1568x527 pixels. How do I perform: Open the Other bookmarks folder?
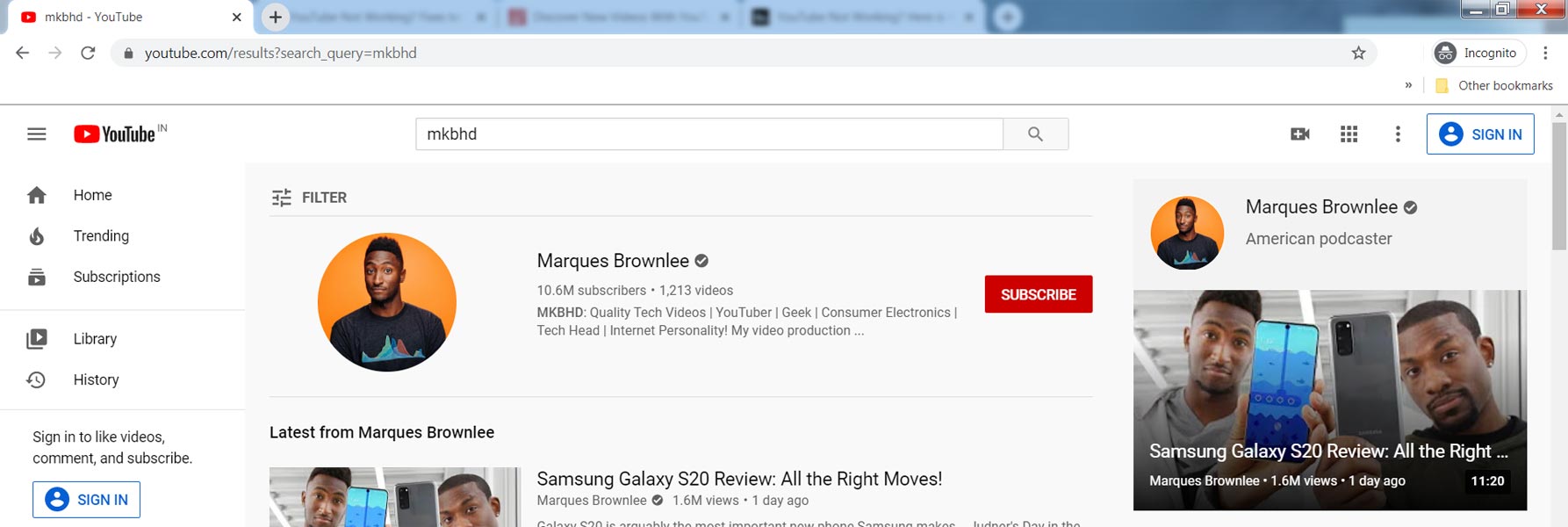click(1492, 85)
